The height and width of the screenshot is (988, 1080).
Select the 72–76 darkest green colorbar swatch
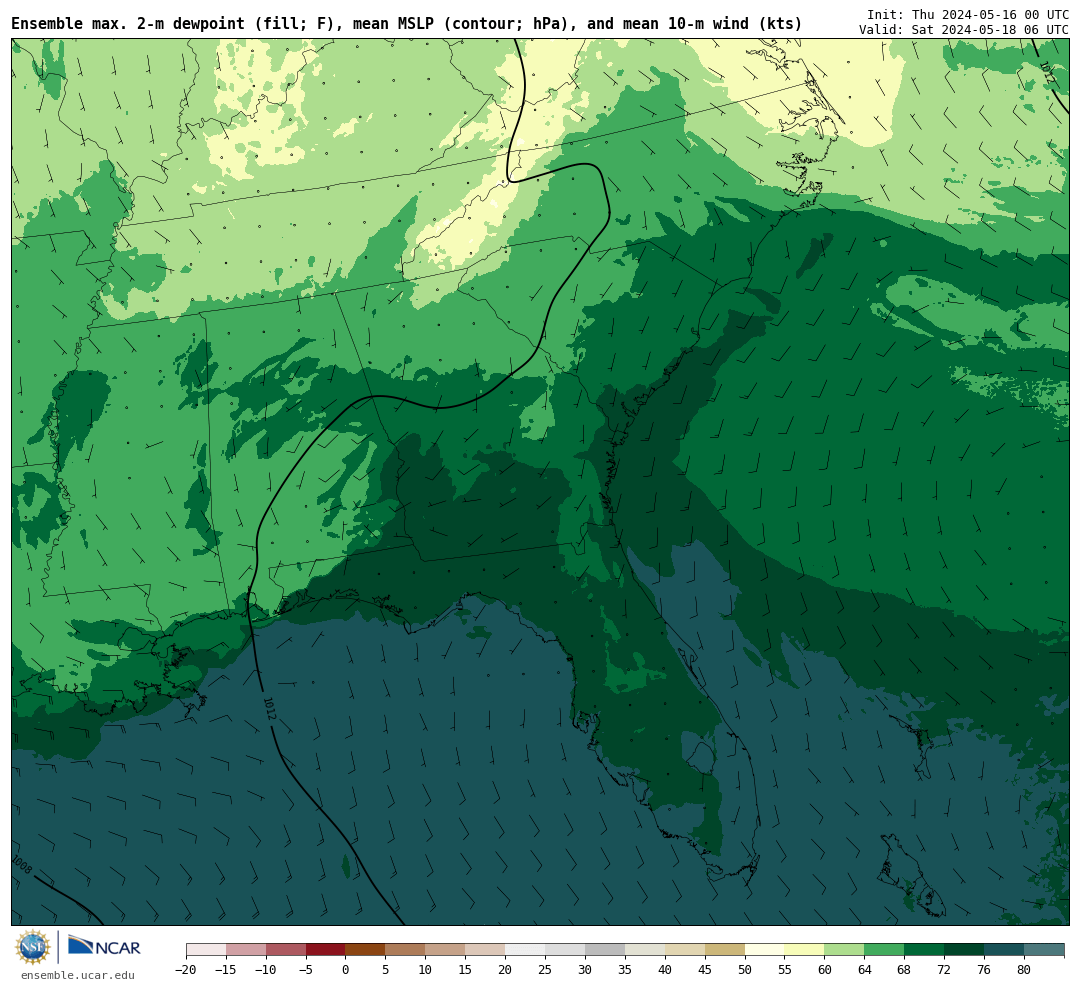pos(964,950)
